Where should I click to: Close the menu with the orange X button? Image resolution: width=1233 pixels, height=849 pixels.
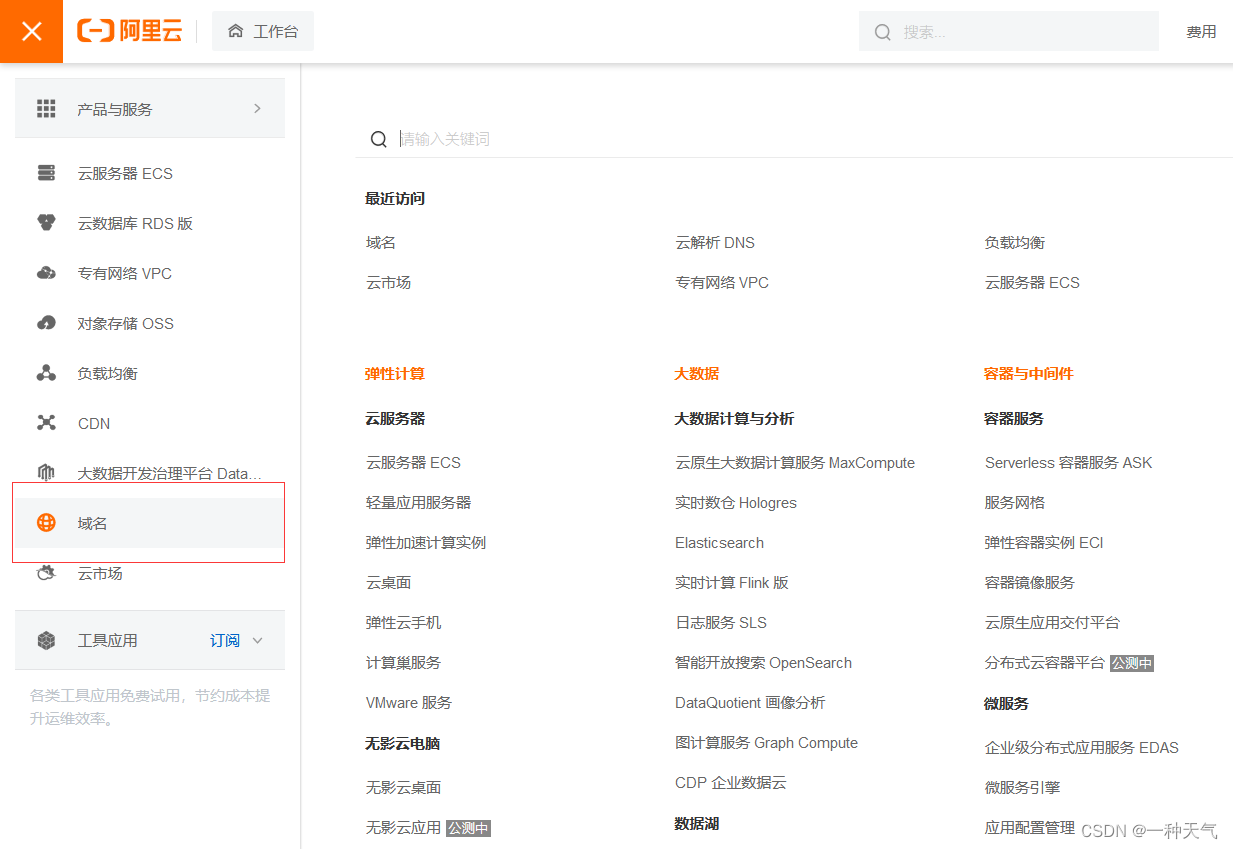coord(31,31)
